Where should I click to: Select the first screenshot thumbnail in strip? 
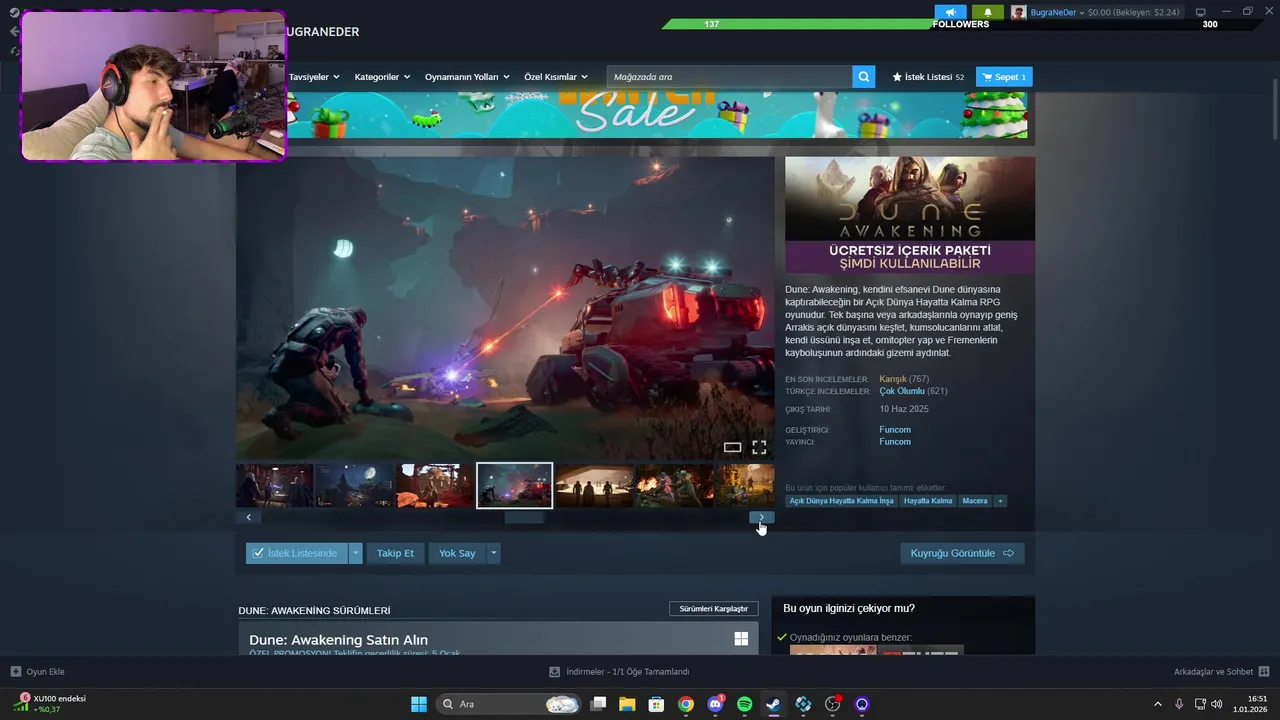point(275,485)
